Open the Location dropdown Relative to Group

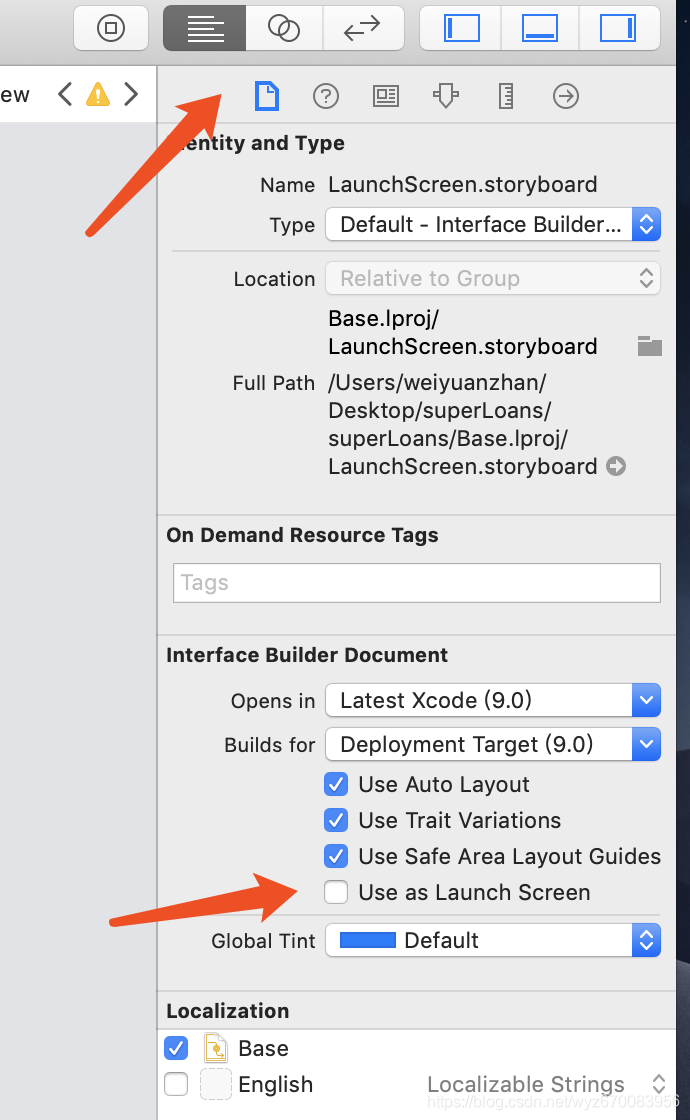pyautogui.click(x=493, y=278)
